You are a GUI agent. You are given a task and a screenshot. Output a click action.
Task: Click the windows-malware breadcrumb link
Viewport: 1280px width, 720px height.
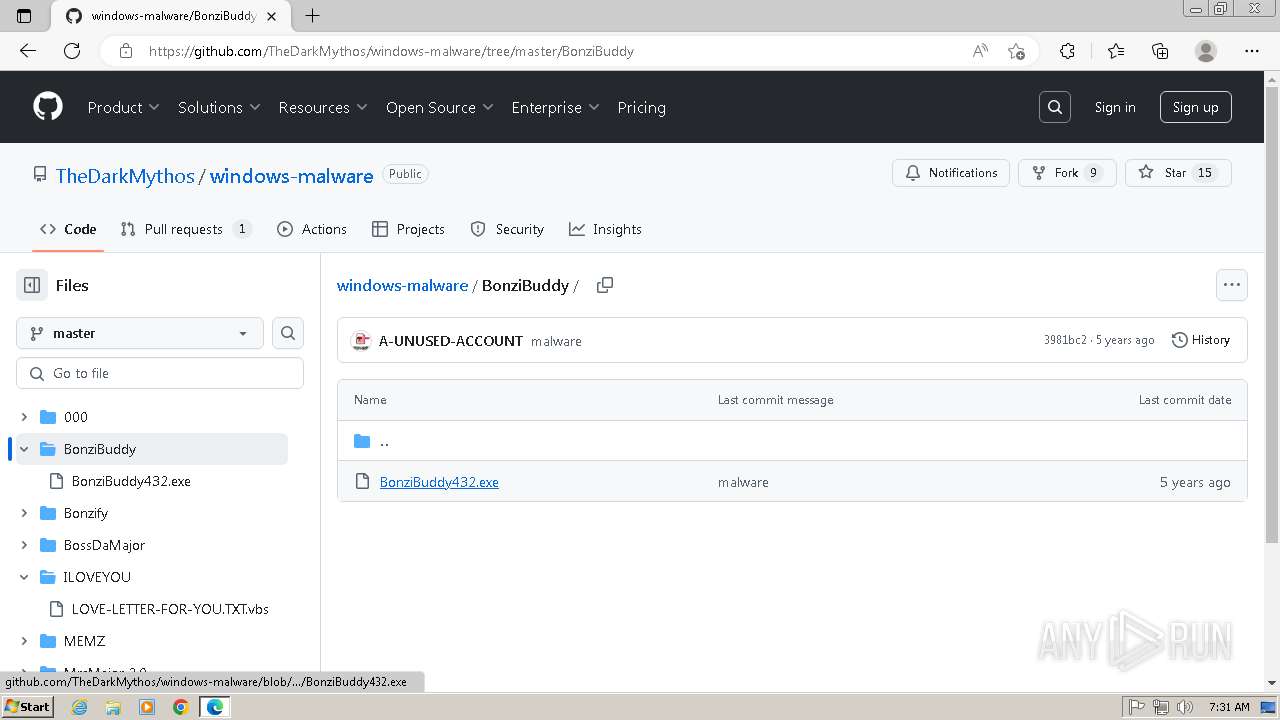(402, 285)
